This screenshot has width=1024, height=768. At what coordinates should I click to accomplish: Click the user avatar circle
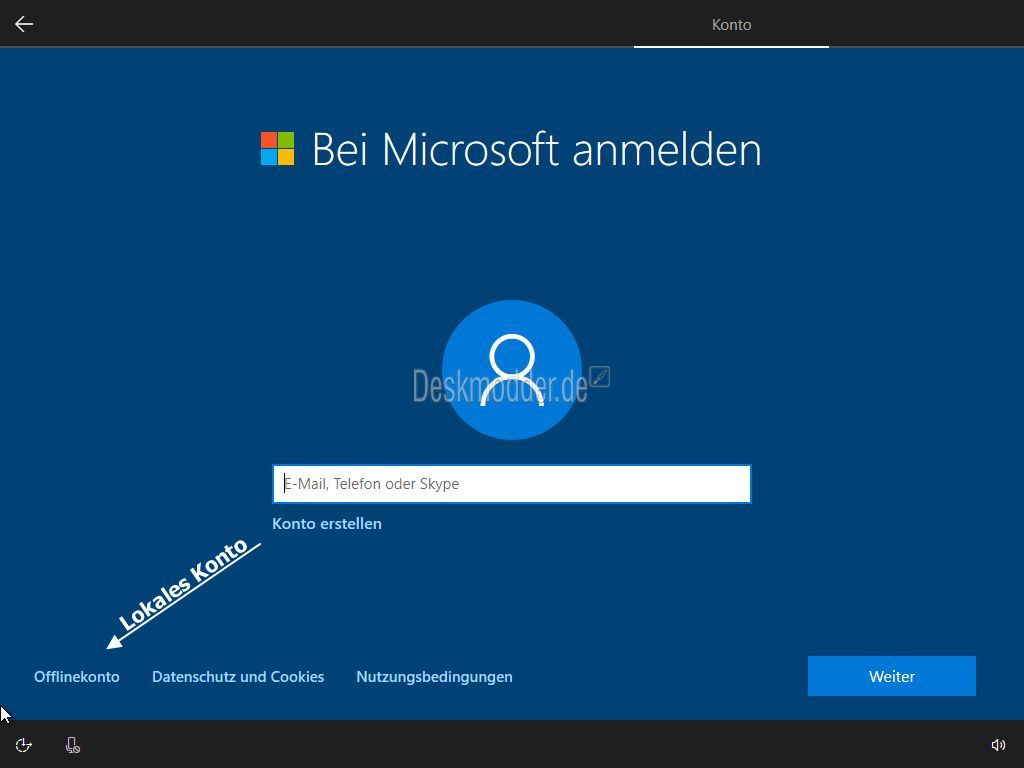(511, 370)
